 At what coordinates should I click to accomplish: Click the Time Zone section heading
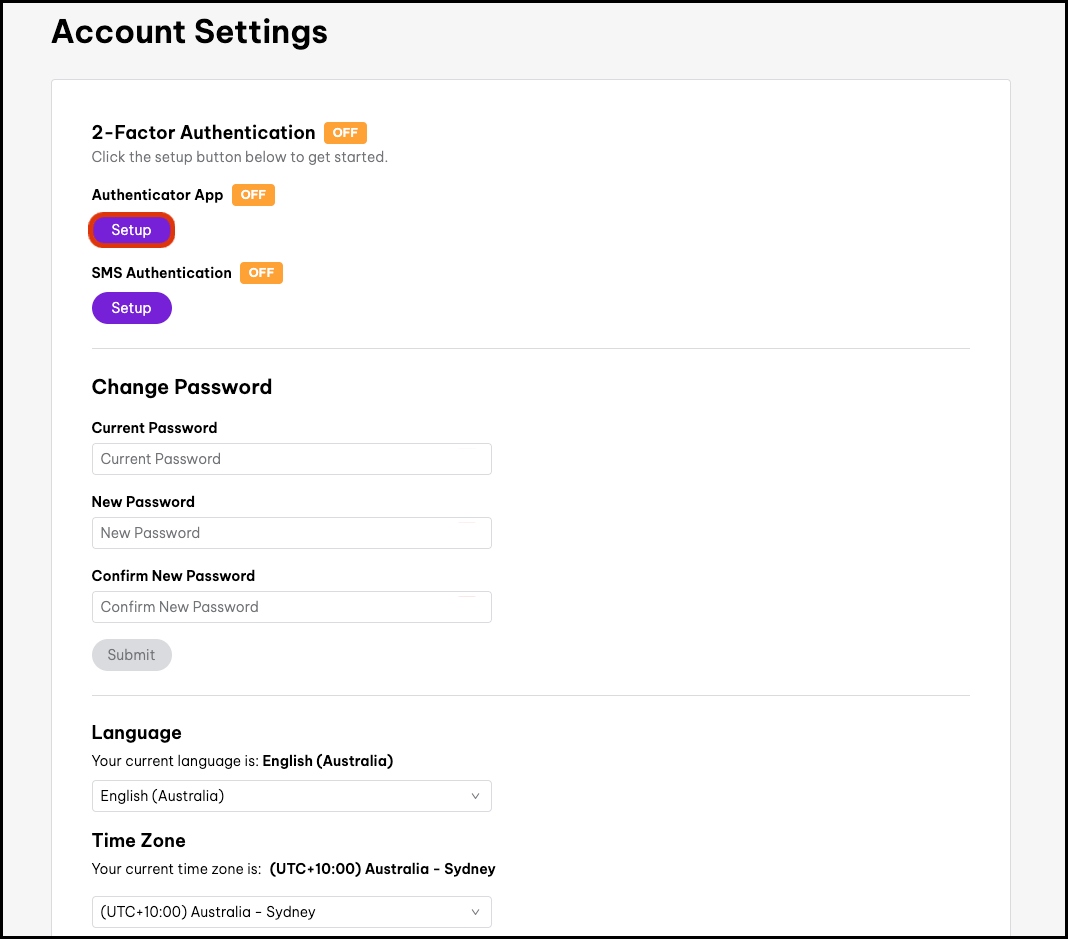(138, 840)
